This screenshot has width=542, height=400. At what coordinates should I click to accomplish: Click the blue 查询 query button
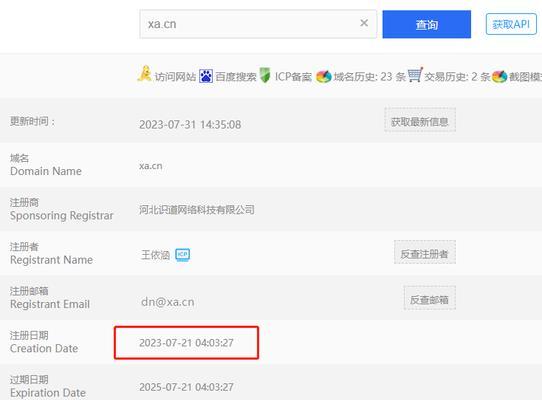point(427,24)
